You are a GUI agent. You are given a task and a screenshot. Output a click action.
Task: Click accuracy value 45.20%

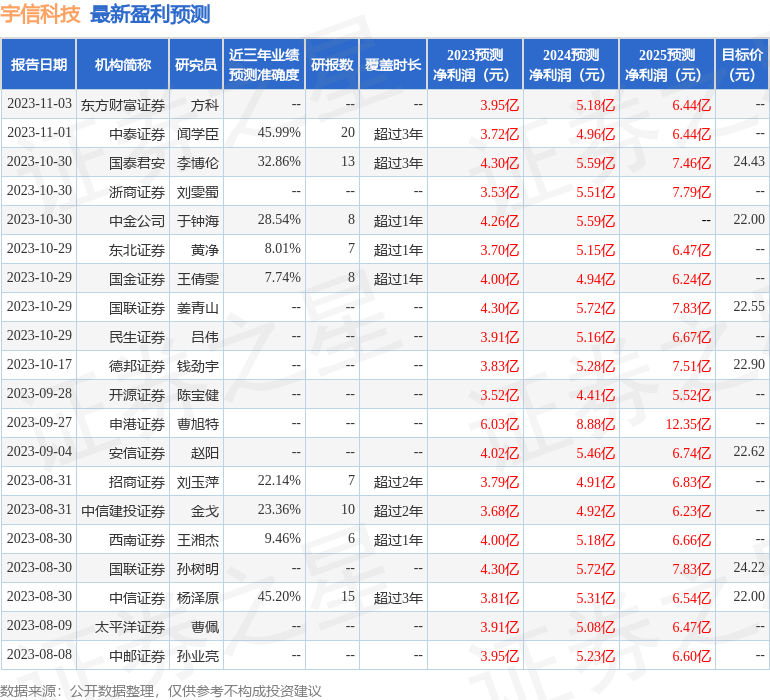[x=279, y=596]
